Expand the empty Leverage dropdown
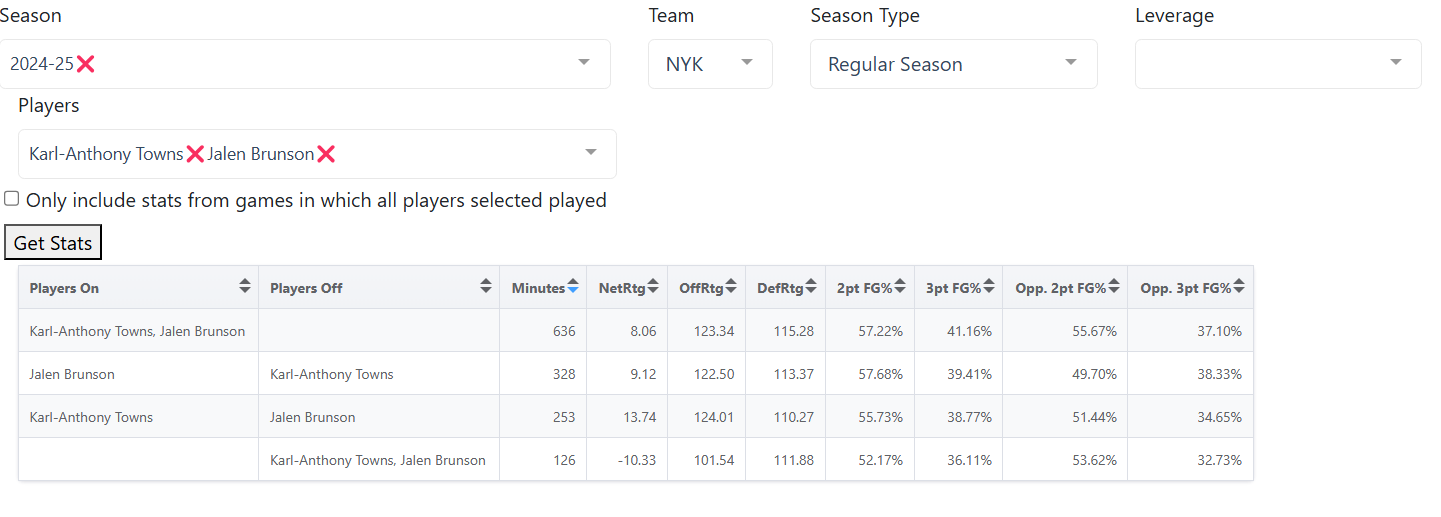1441x517 pixels. (1278, 64)
